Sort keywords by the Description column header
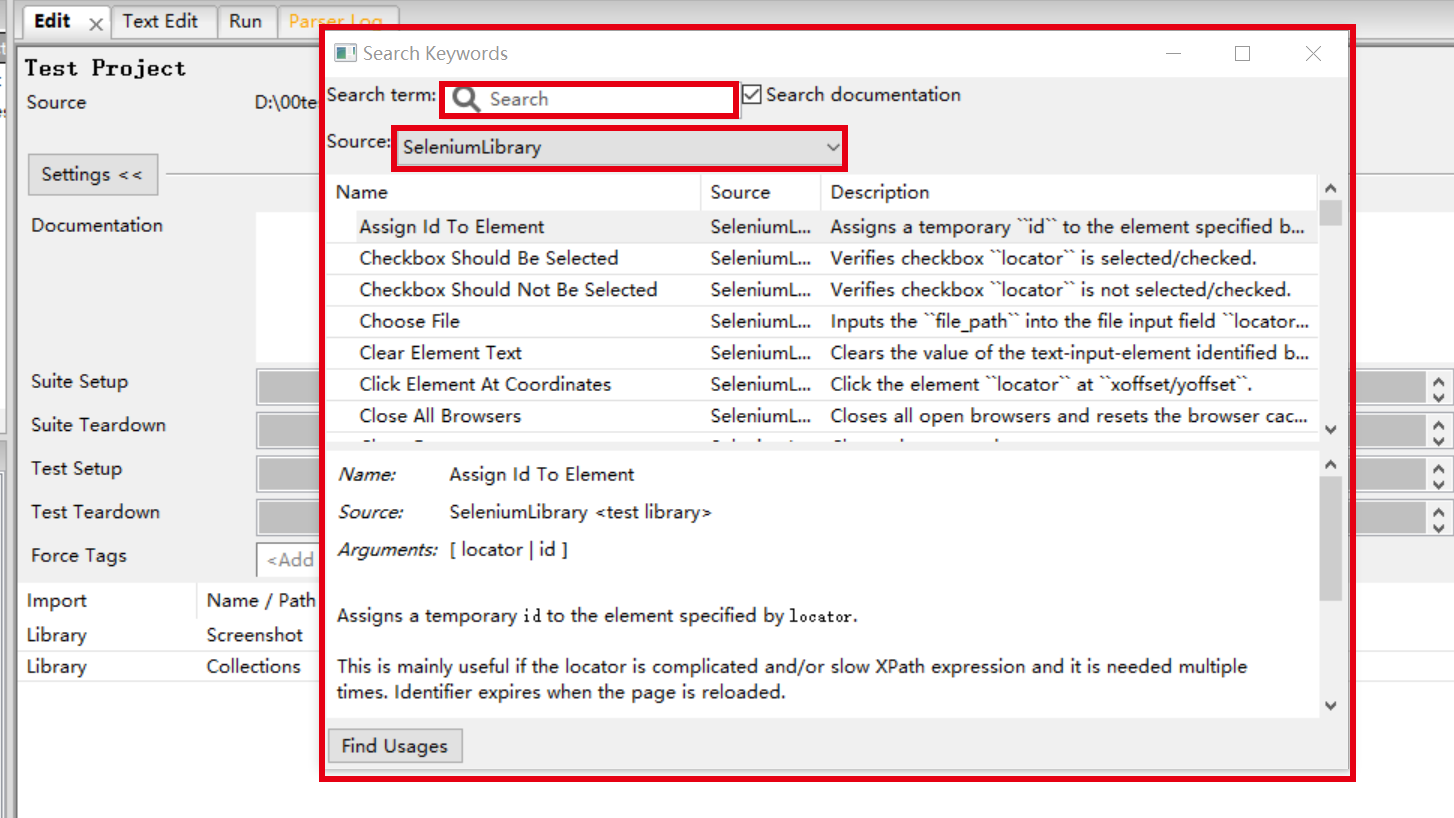Viewport: 1454px width, 818px height. coord(1068,192)
